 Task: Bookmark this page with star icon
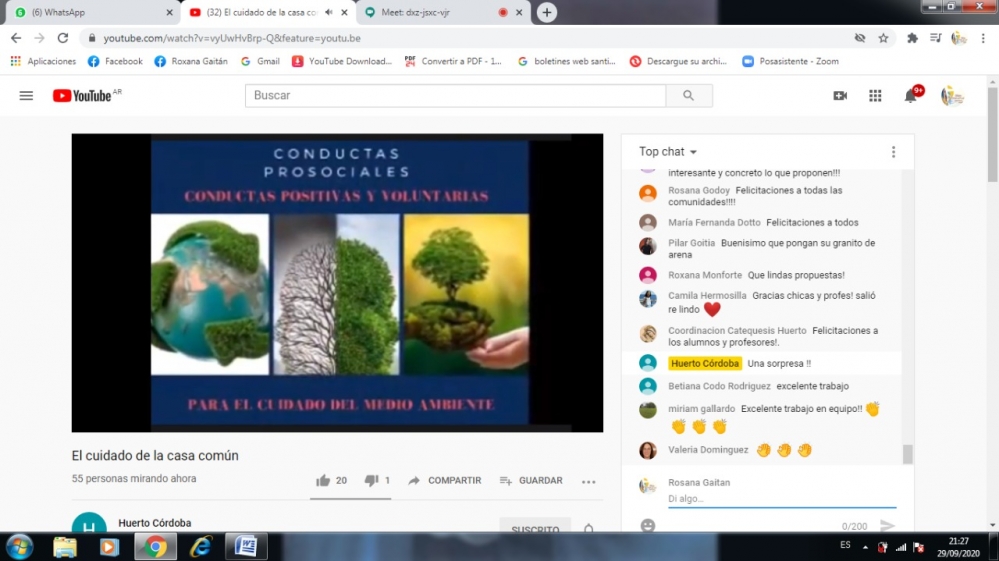[x=883, y=38]
